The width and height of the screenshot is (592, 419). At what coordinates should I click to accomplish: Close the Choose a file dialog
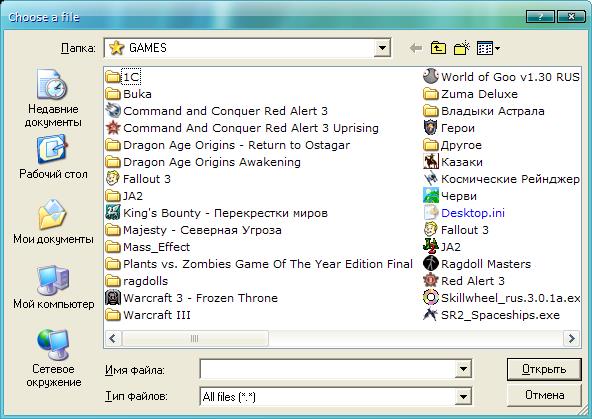click(571, 17)
